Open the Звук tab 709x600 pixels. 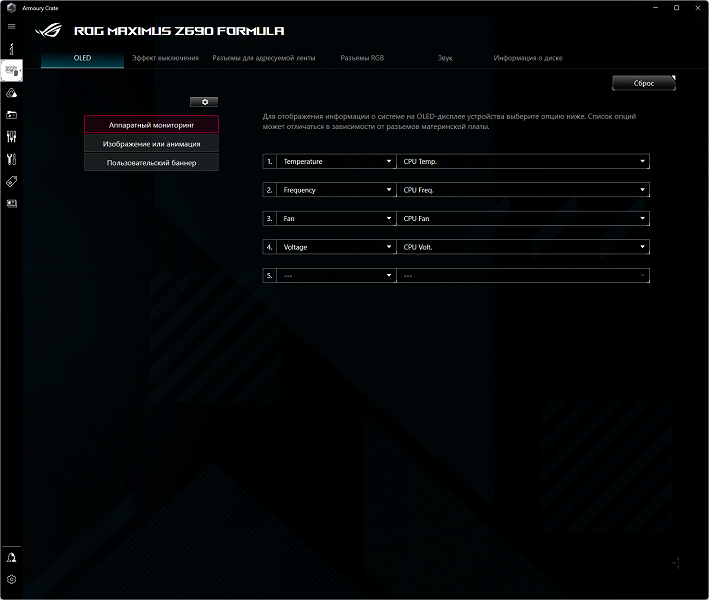tap(445, 58)
